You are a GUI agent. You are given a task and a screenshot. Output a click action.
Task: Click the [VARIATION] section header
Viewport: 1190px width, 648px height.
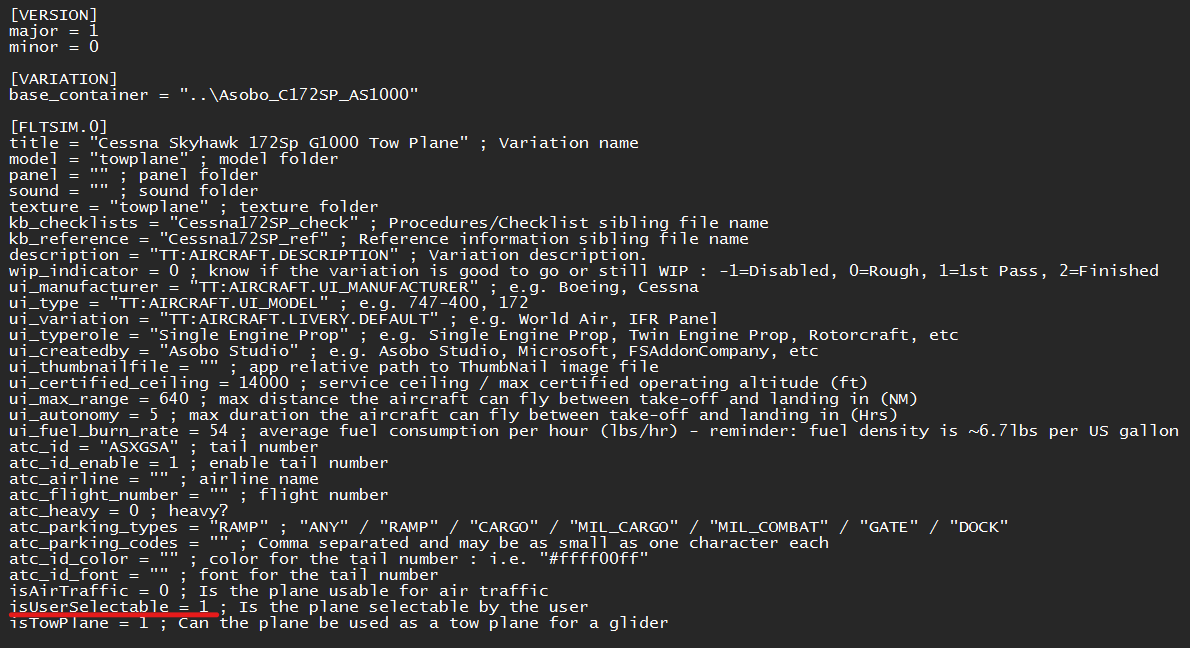(63, 79)
